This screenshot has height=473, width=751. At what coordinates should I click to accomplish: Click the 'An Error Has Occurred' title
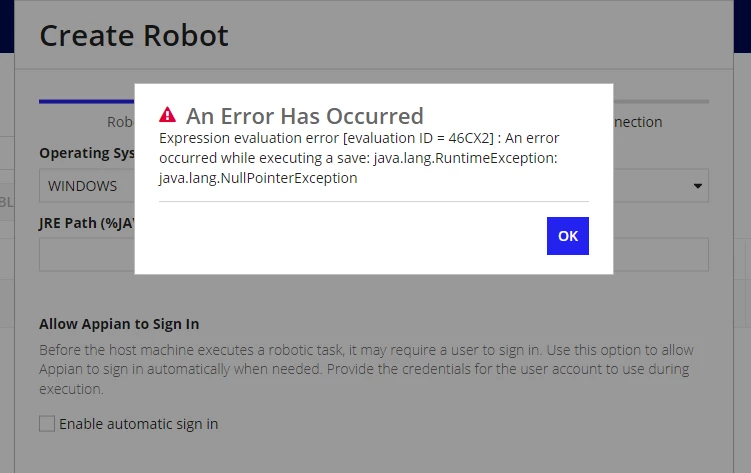(x=305, y=116)
